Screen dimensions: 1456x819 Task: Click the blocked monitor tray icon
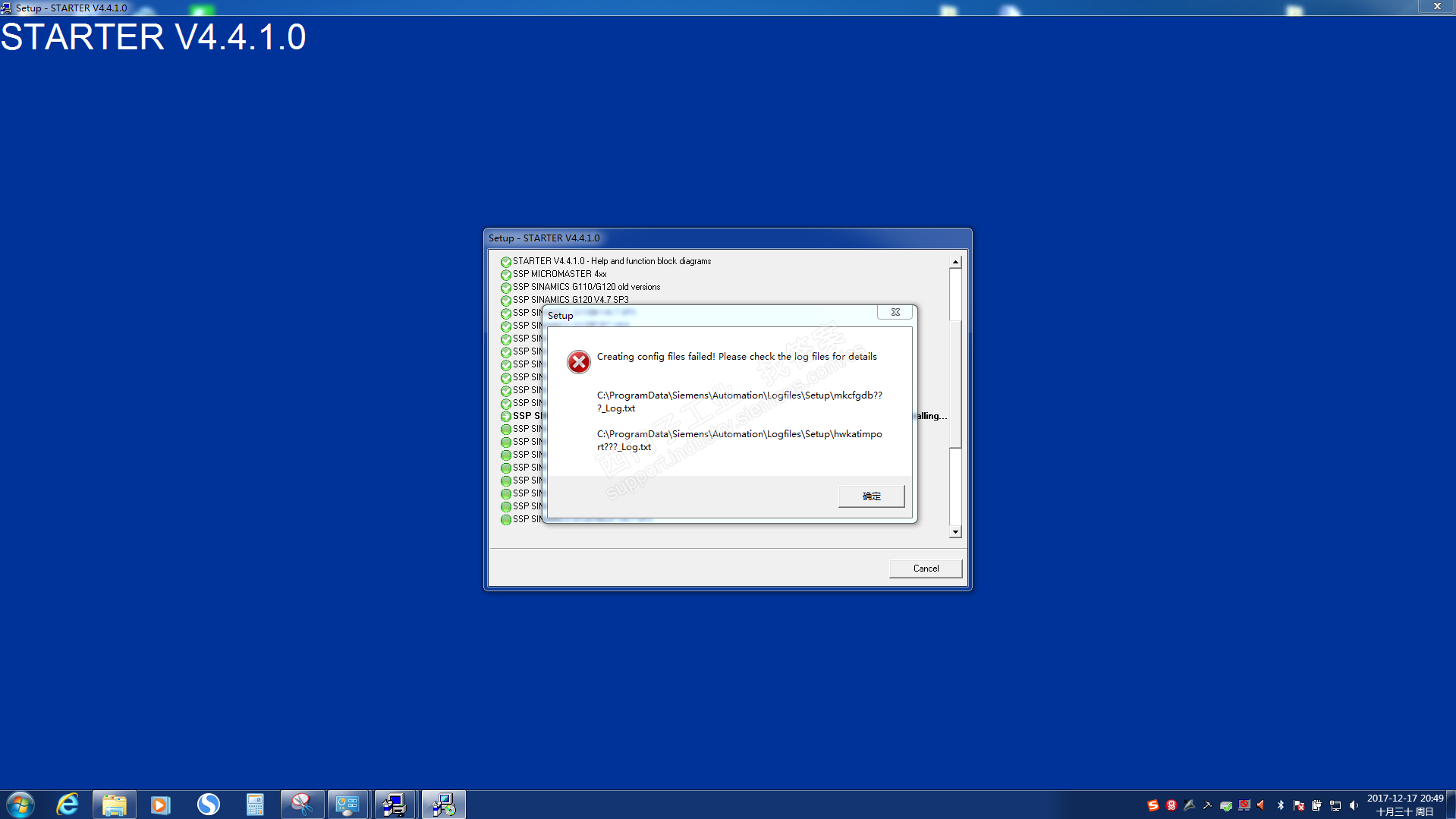click(x=1244, y=805)
